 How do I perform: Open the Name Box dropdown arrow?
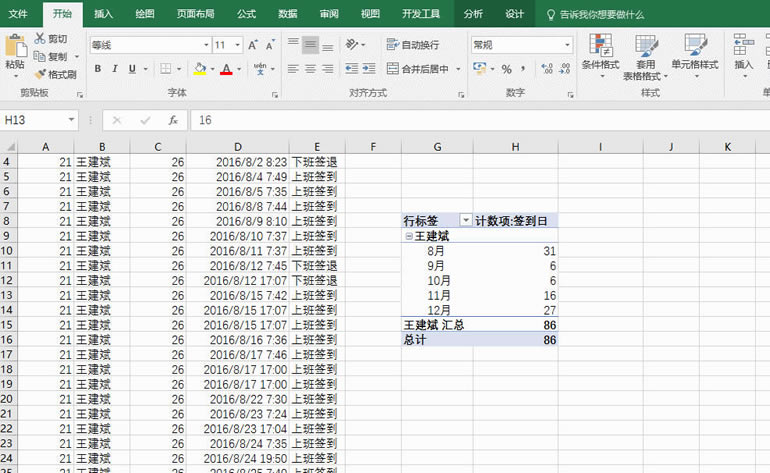71,120
